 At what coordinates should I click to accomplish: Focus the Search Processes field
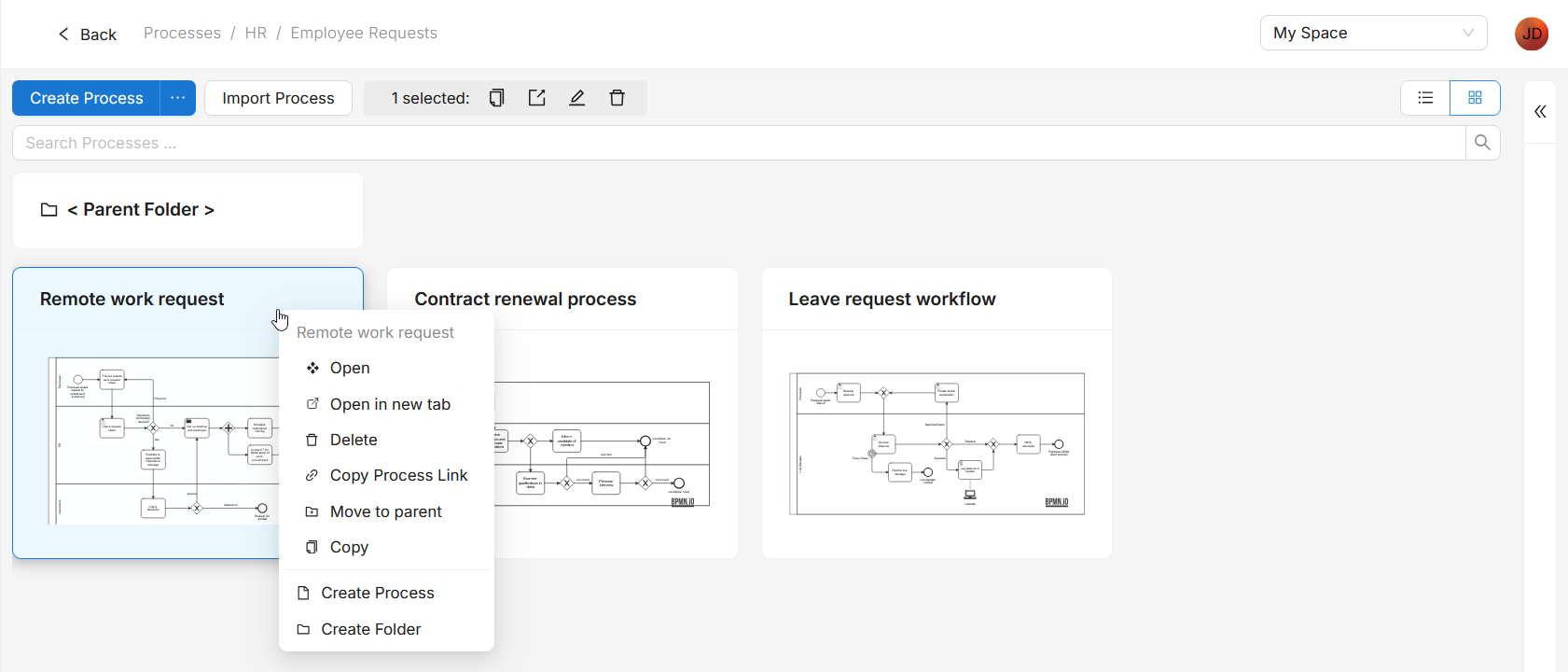click(738, 143)
